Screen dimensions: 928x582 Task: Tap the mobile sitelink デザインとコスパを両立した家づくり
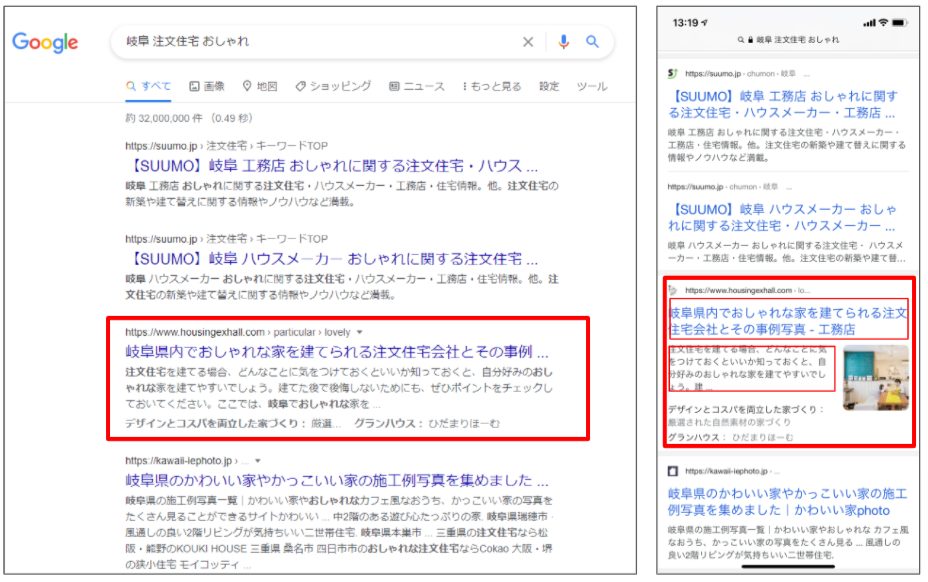[746, 409]
